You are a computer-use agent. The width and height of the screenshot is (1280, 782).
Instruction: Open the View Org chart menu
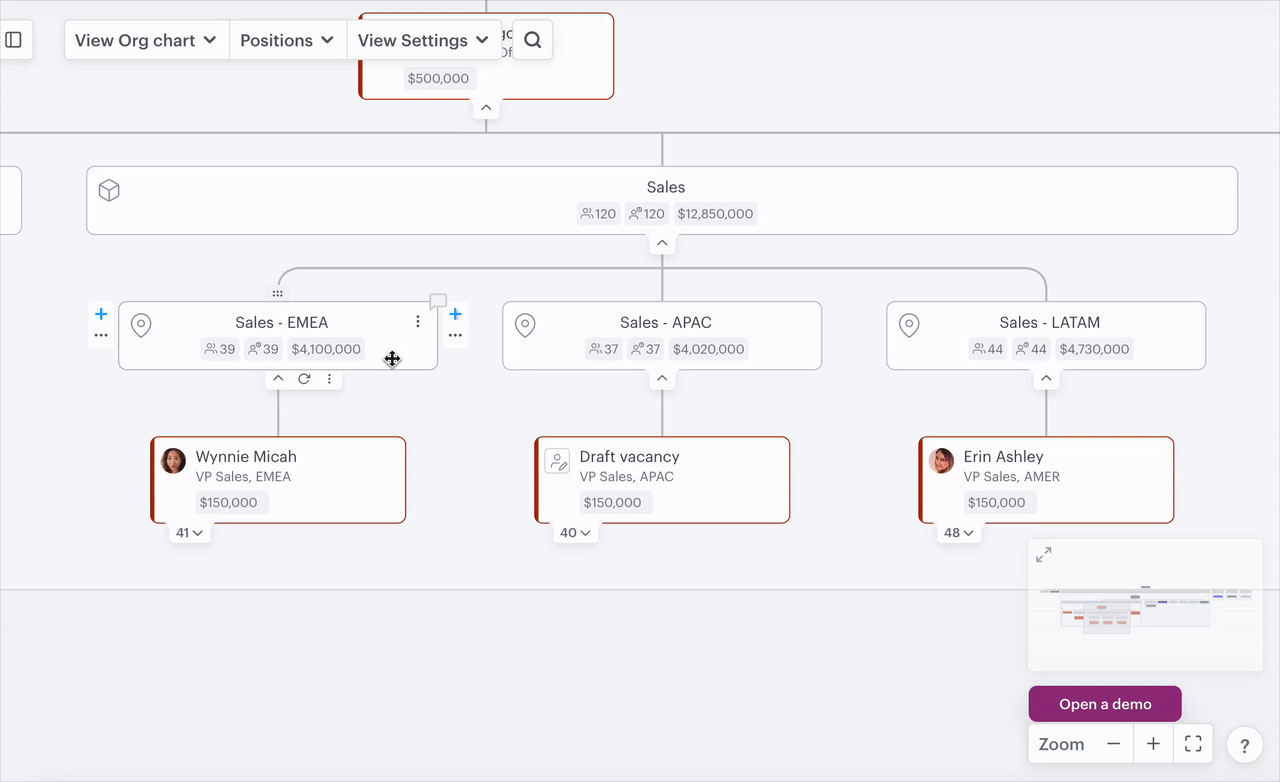[x=146, y=40]
